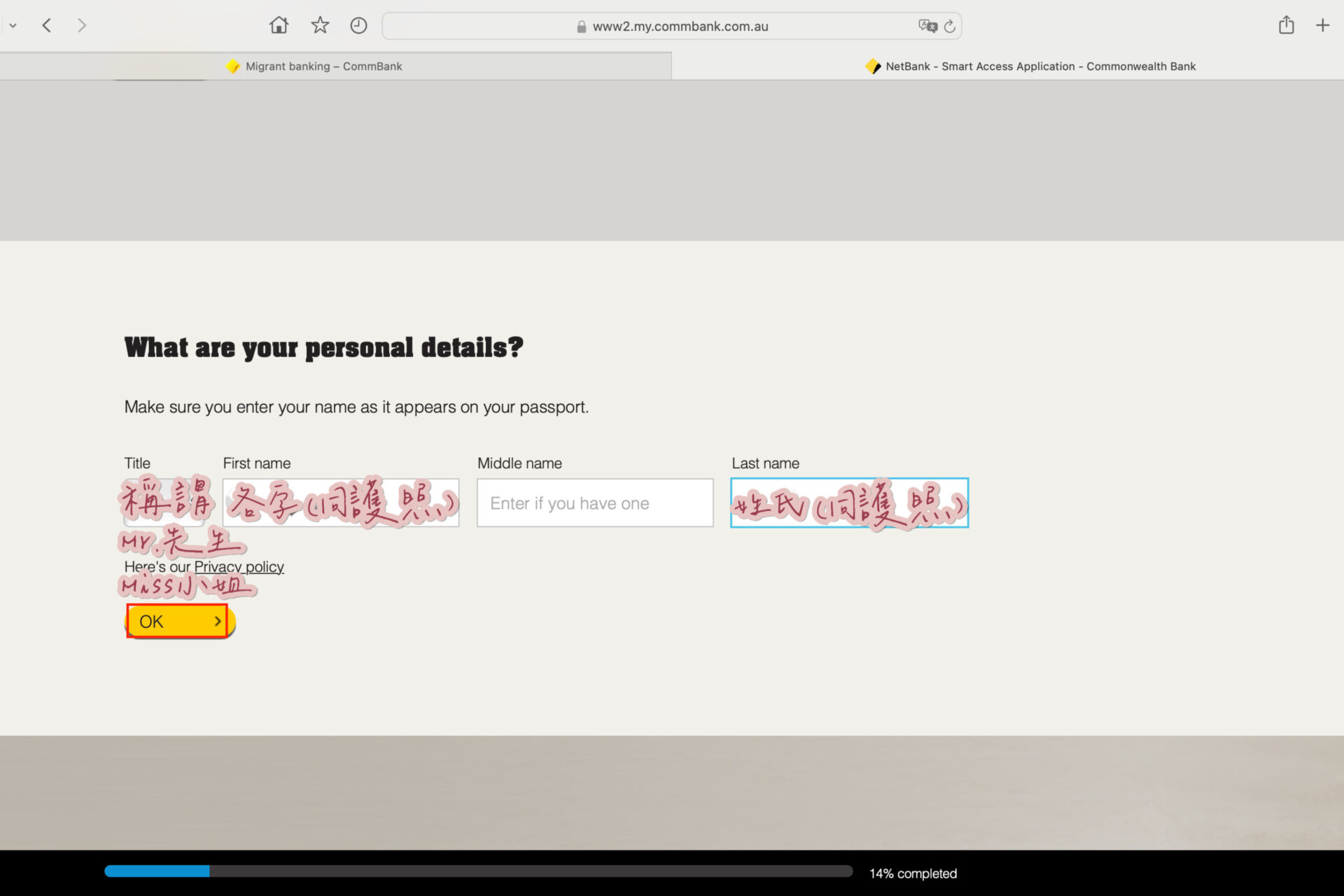
Task: Select the NetBank Smart Access Application tab
Action: [1040, 66]
